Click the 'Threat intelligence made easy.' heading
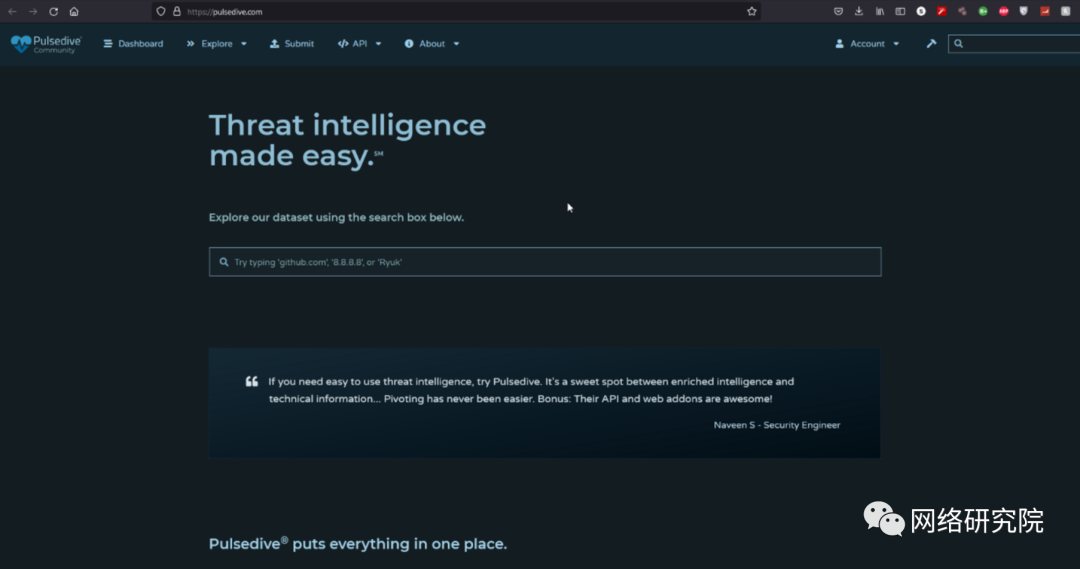 (347, 141)
